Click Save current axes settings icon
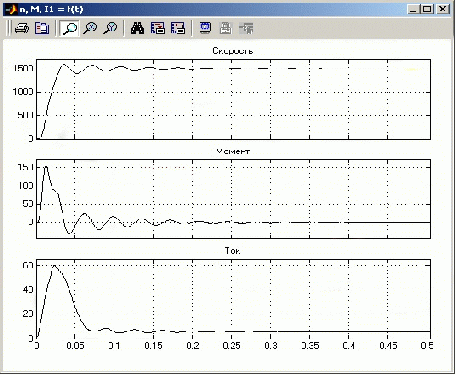456x375 pixels. click(158, 28)
